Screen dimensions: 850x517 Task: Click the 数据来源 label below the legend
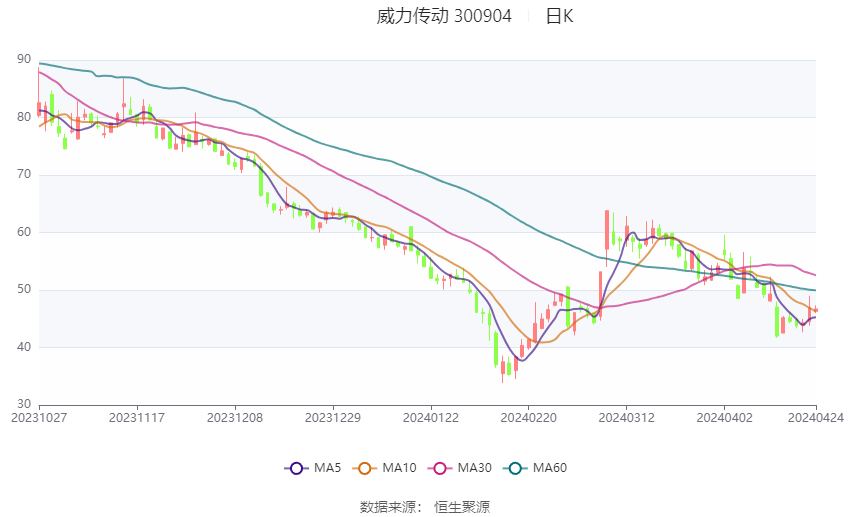389,507
